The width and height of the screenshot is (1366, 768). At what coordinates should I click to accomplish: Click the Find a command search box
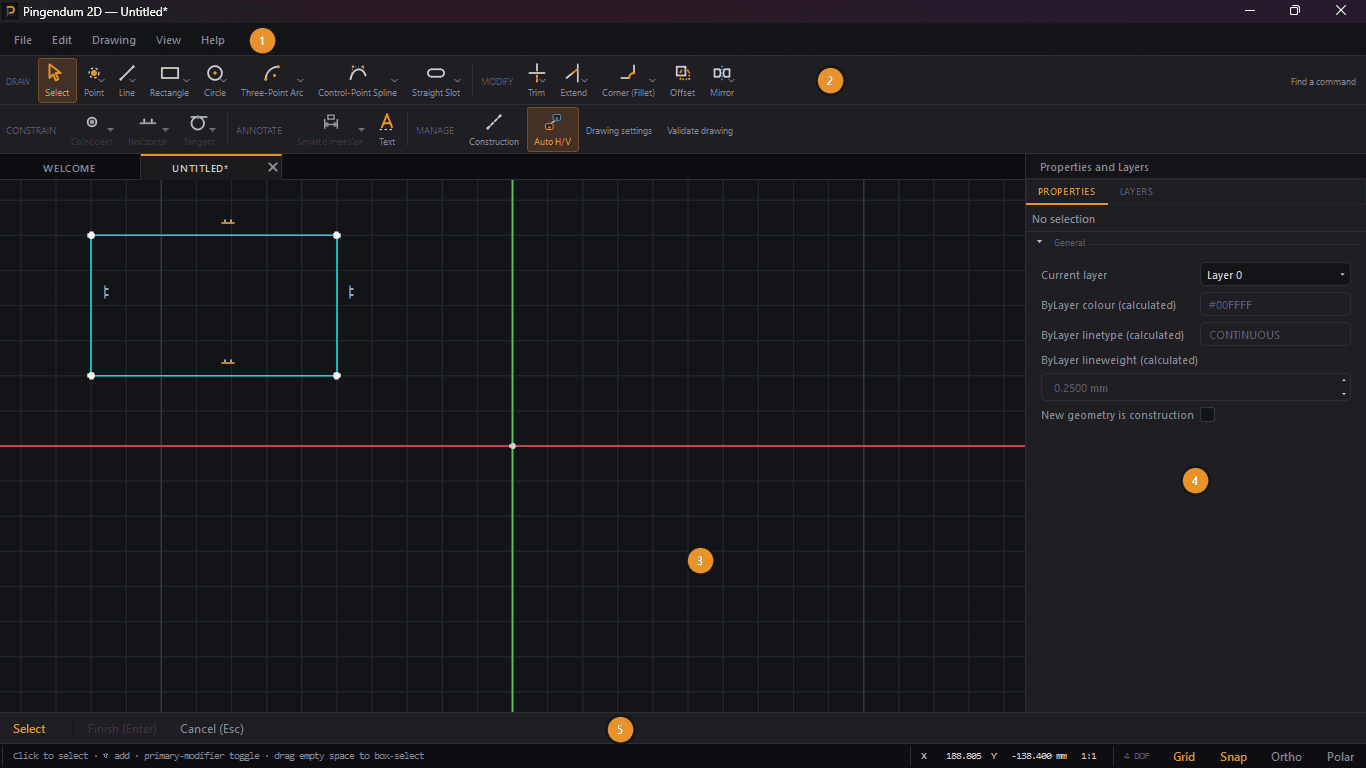(x=1323, y=82)
